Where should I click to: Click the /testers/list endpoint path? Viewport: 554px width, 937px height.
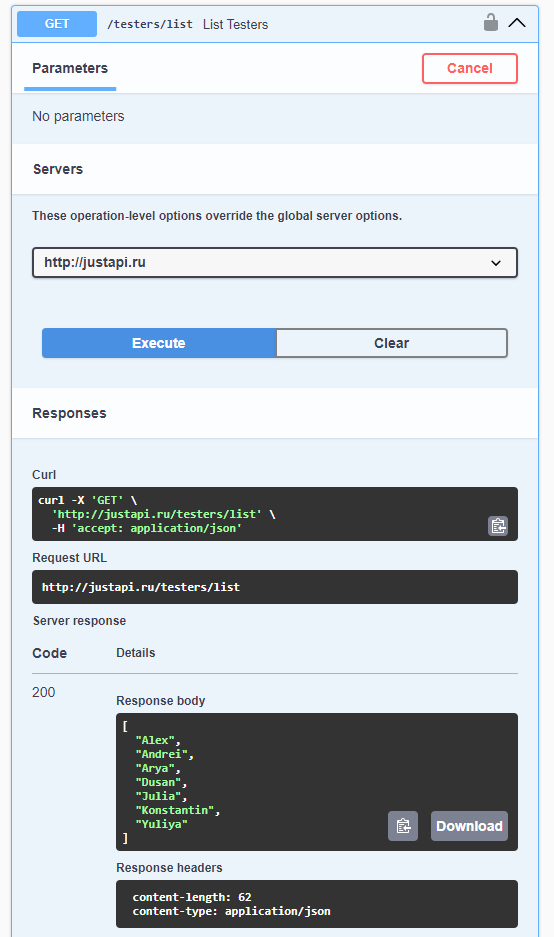point(150,25)
